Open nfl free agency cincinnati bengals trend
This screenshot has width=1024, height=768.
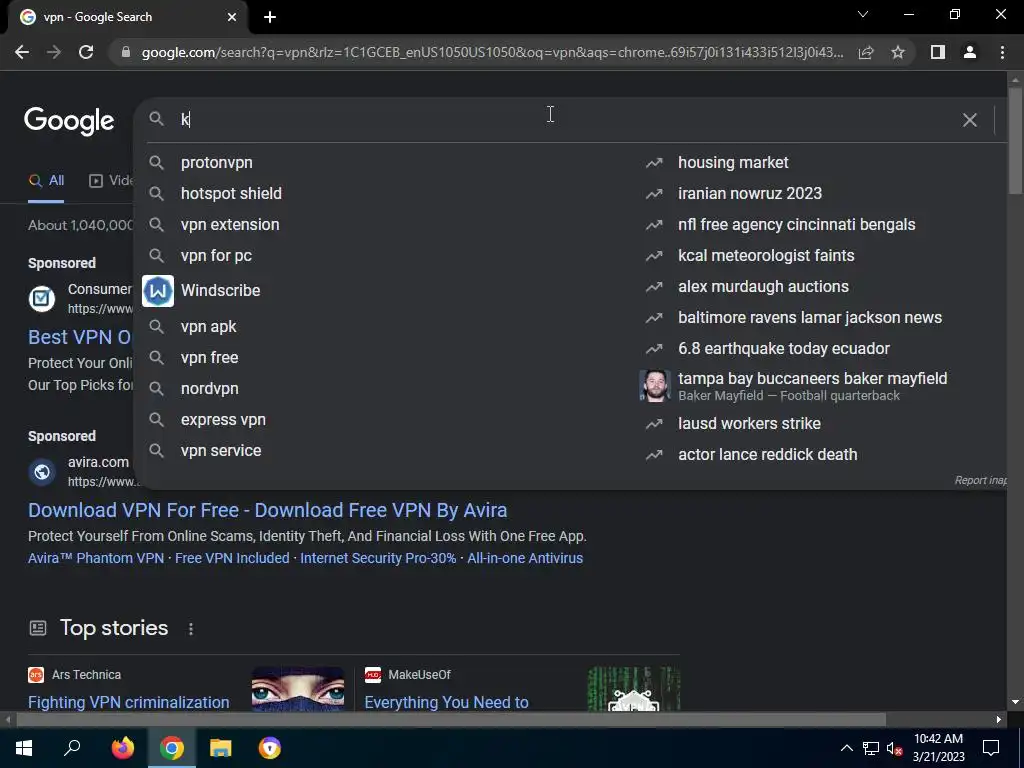click(x=797, y=225)
